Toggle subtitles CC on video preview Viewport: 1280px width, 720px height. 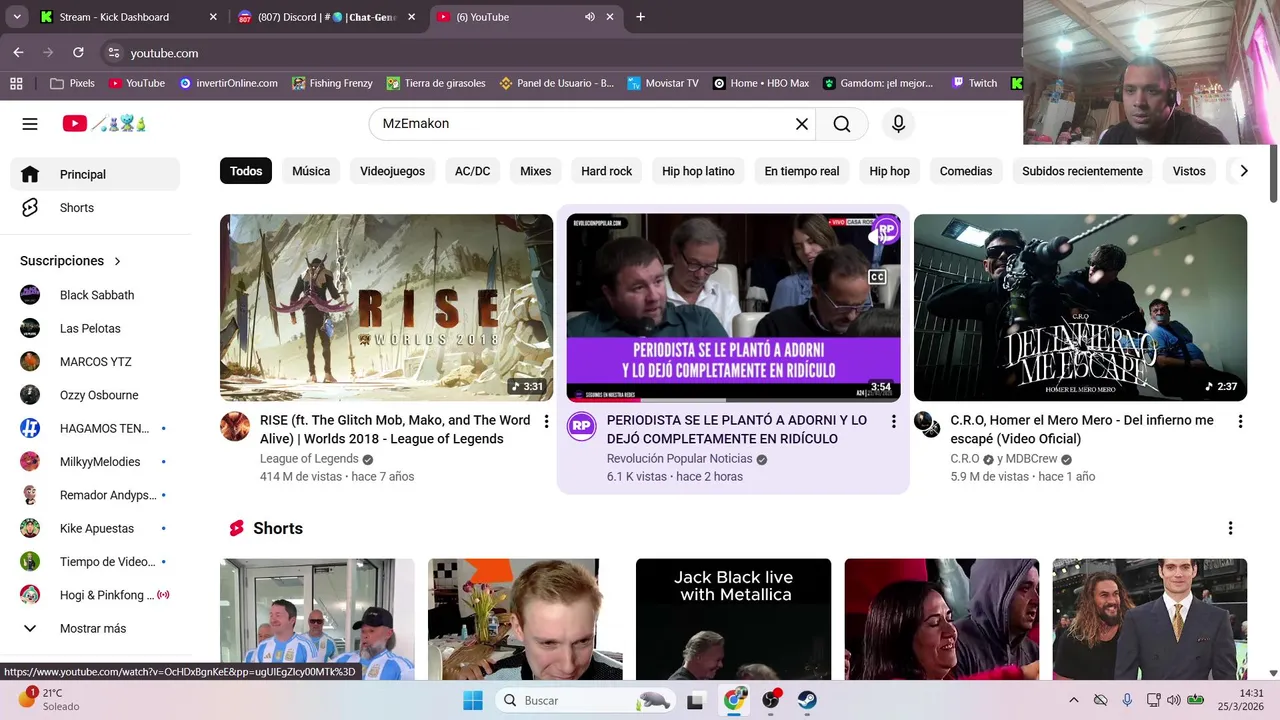tap(877, 277)
